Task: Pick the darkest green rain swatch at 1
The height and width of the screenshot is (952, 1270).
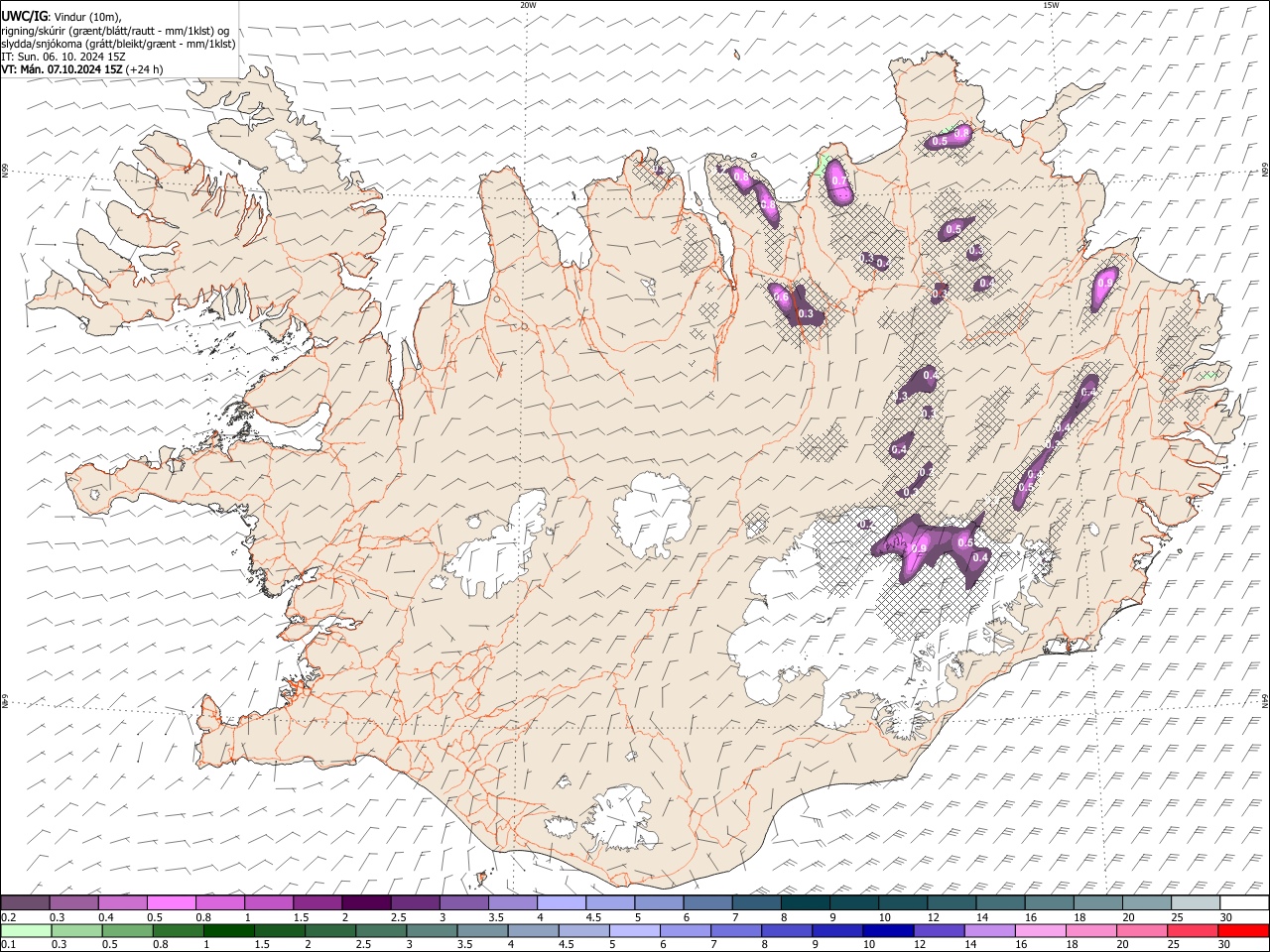Action: coord(228,930)
